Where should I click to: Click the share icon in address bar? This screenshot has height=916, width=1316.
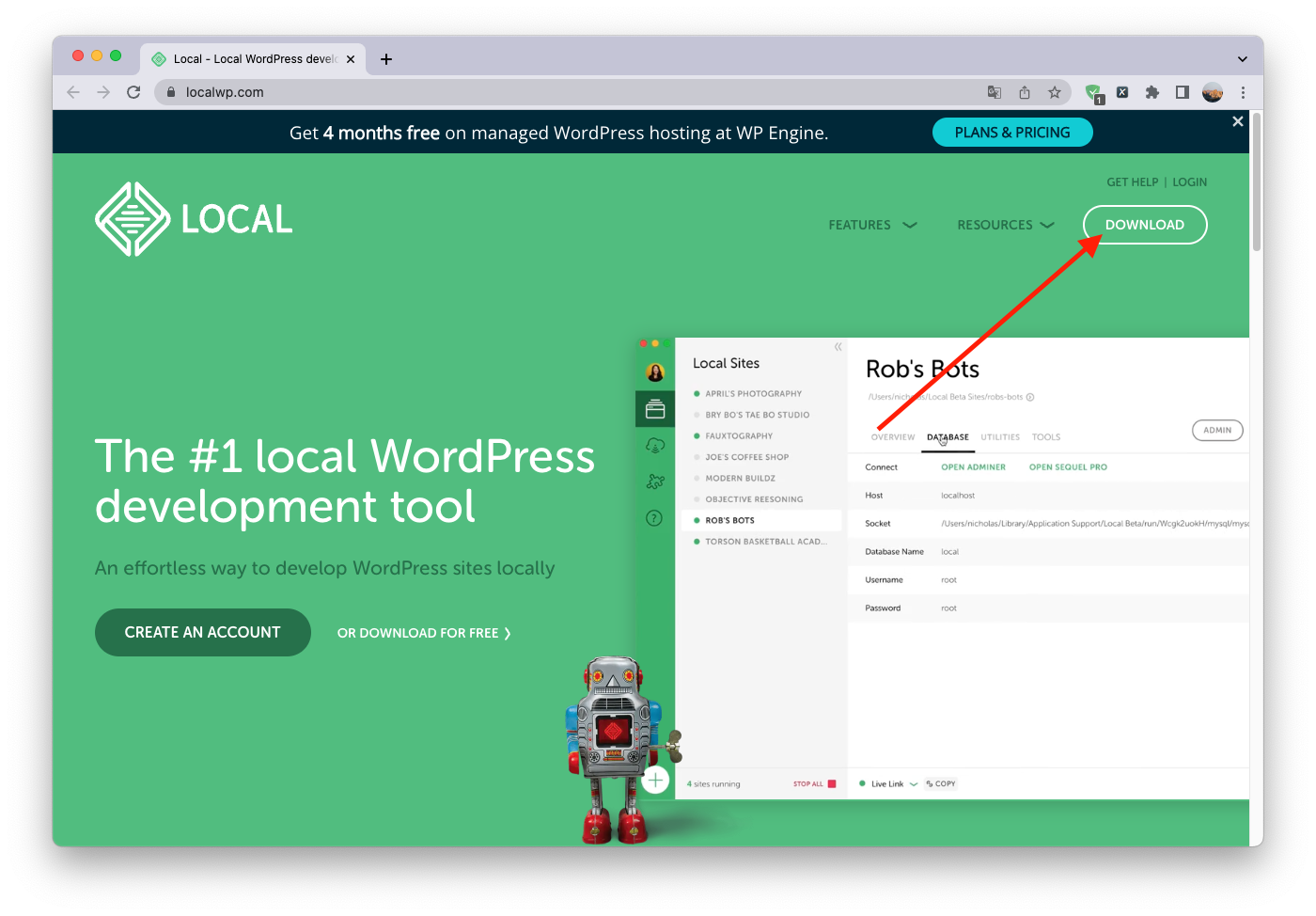point(1025,92)
